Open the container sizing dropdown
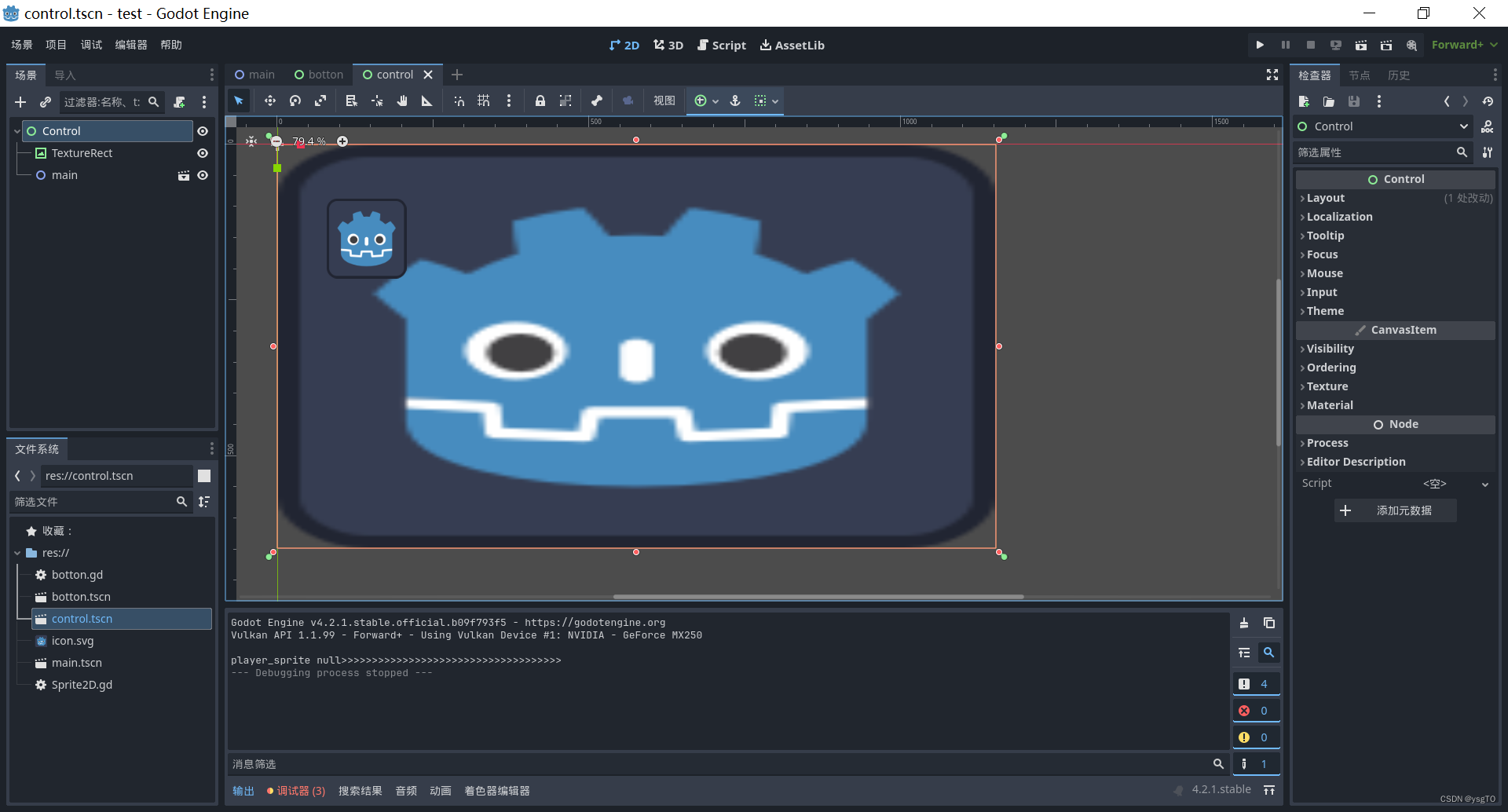 [766, 101]
